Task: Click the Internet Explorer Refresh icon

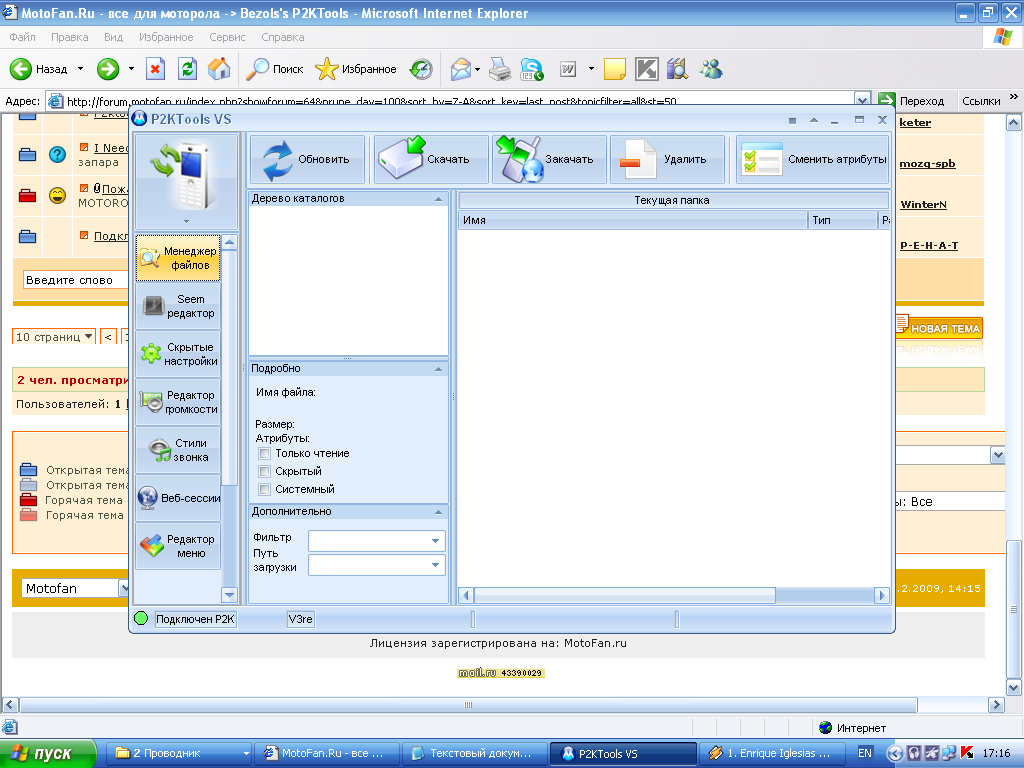Action: (187, 69)
